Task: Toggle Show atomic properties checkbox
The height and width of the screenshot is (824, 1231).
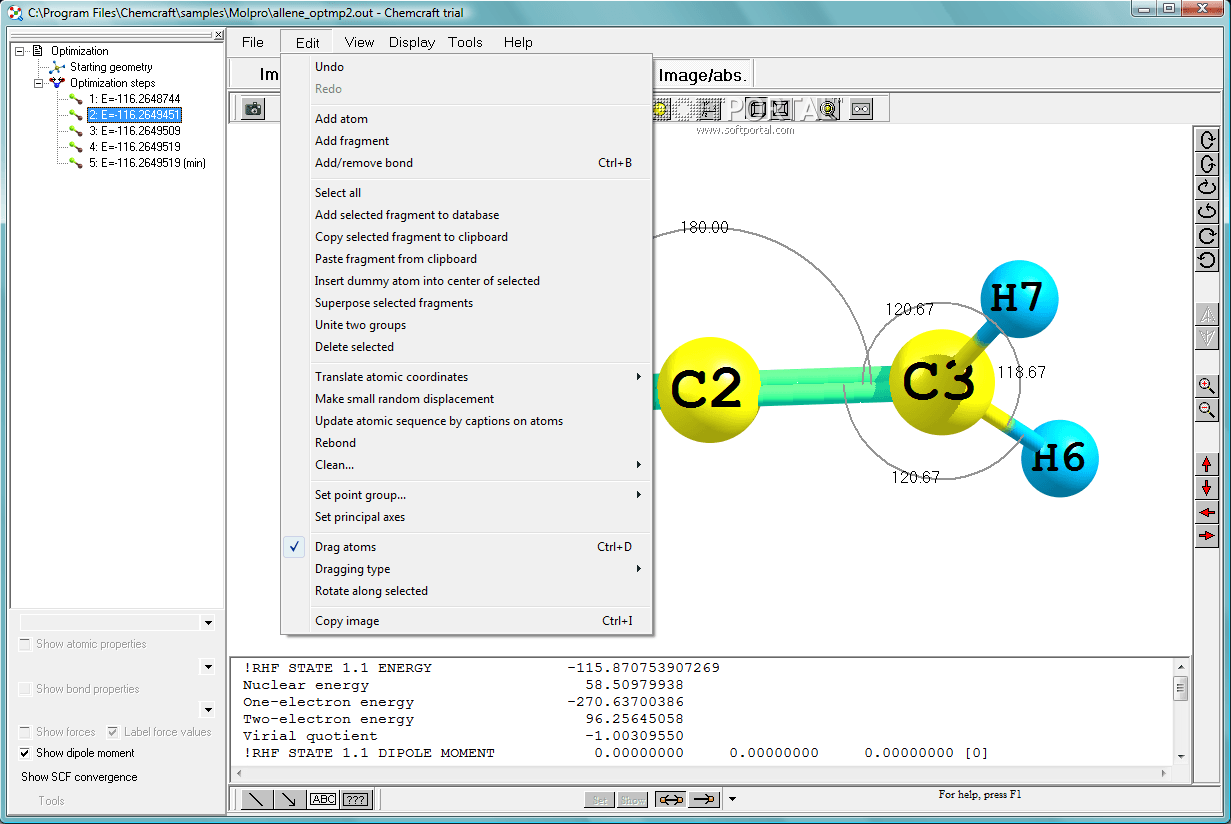Action: (25, 644)
